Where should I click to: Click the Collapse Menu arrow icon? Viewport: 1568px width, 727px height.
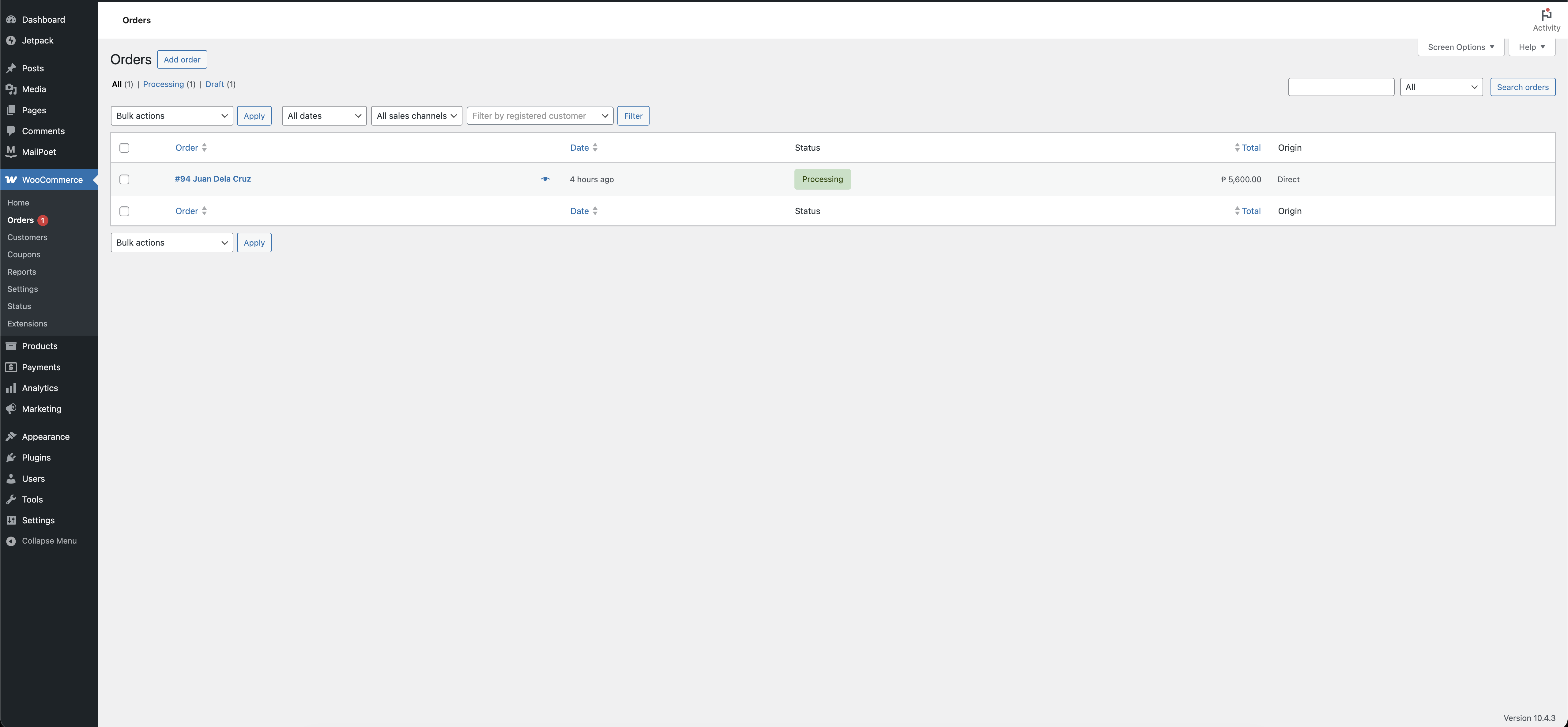click(11, 541)
